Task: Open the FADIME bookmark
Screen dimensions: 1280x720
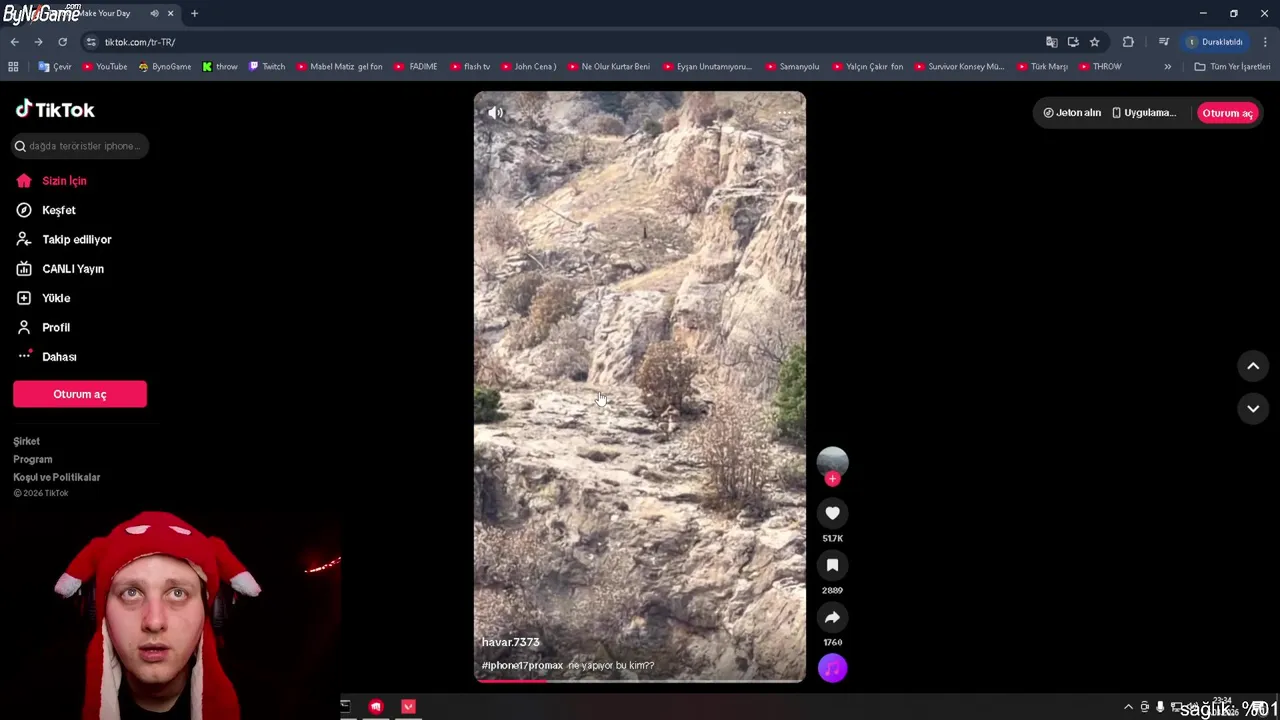Action: (415, 67)
